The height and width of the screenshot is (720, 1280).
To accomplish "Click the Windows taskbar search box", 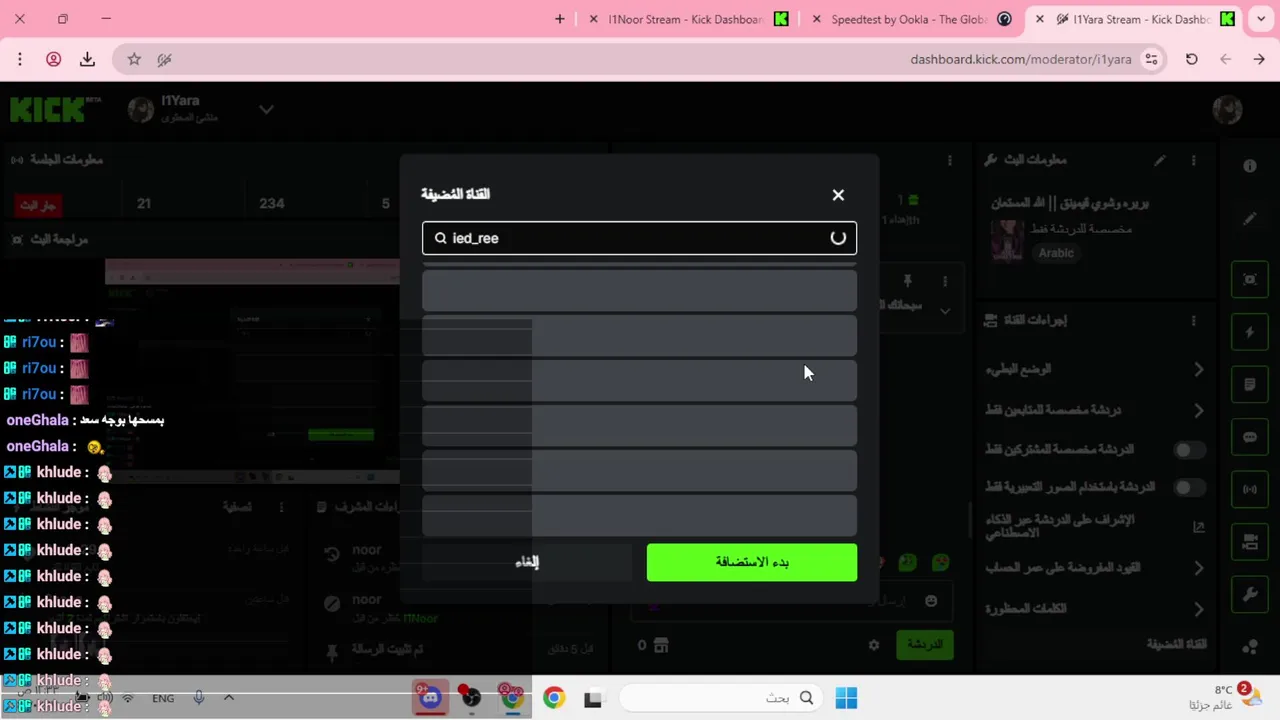I will click(720, 698).
